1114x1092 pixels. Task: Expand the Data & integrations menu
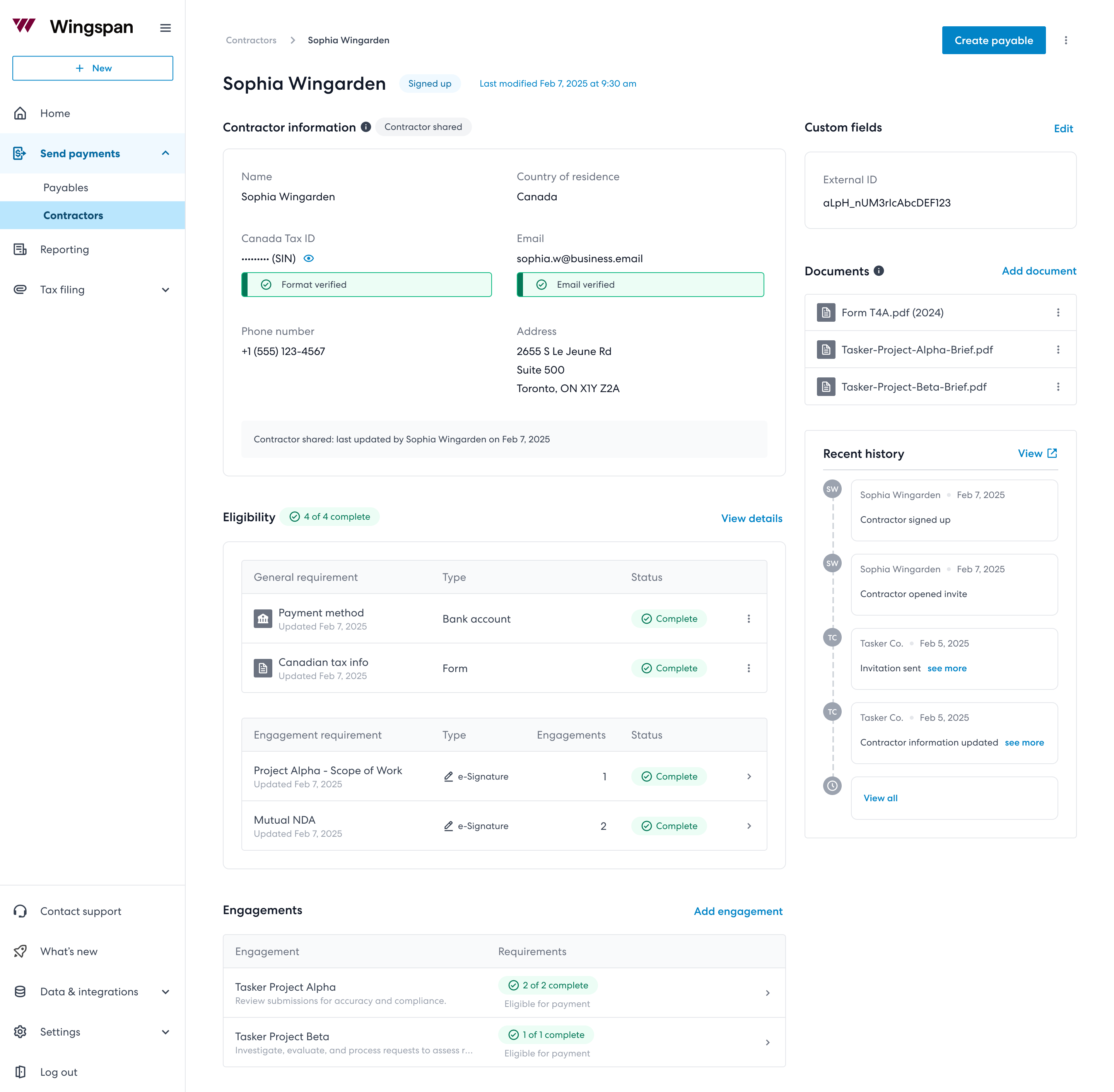click(x=165, y=991)
